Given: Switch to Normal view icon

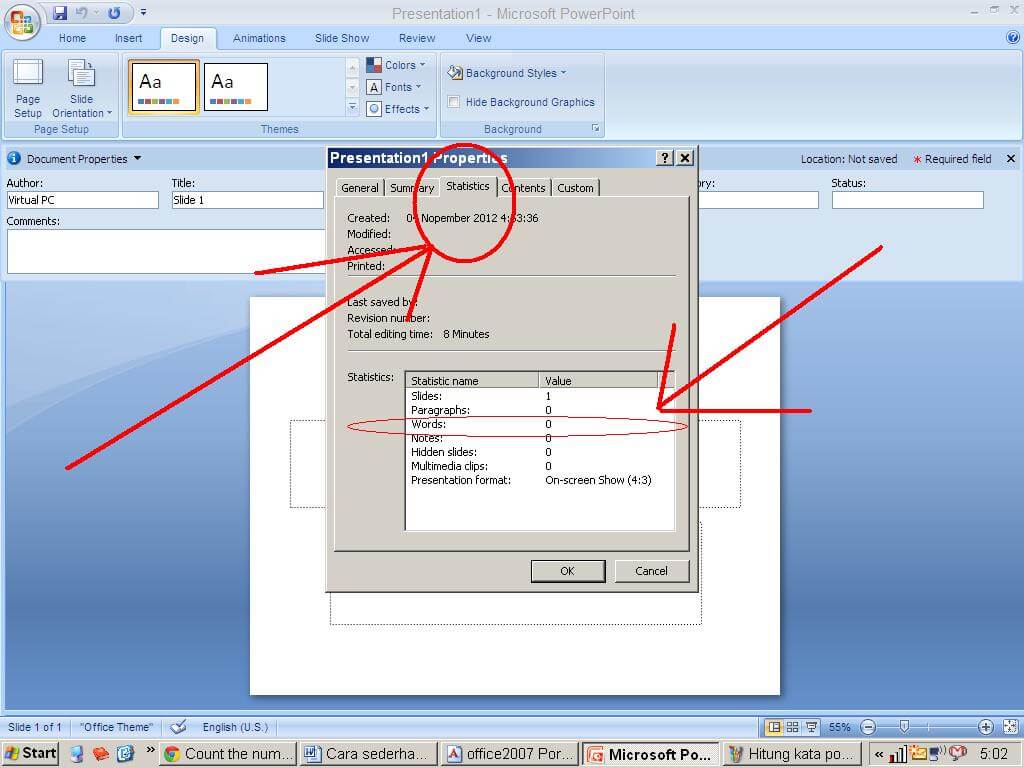Looking at the screenshot, I should (775, 727).
